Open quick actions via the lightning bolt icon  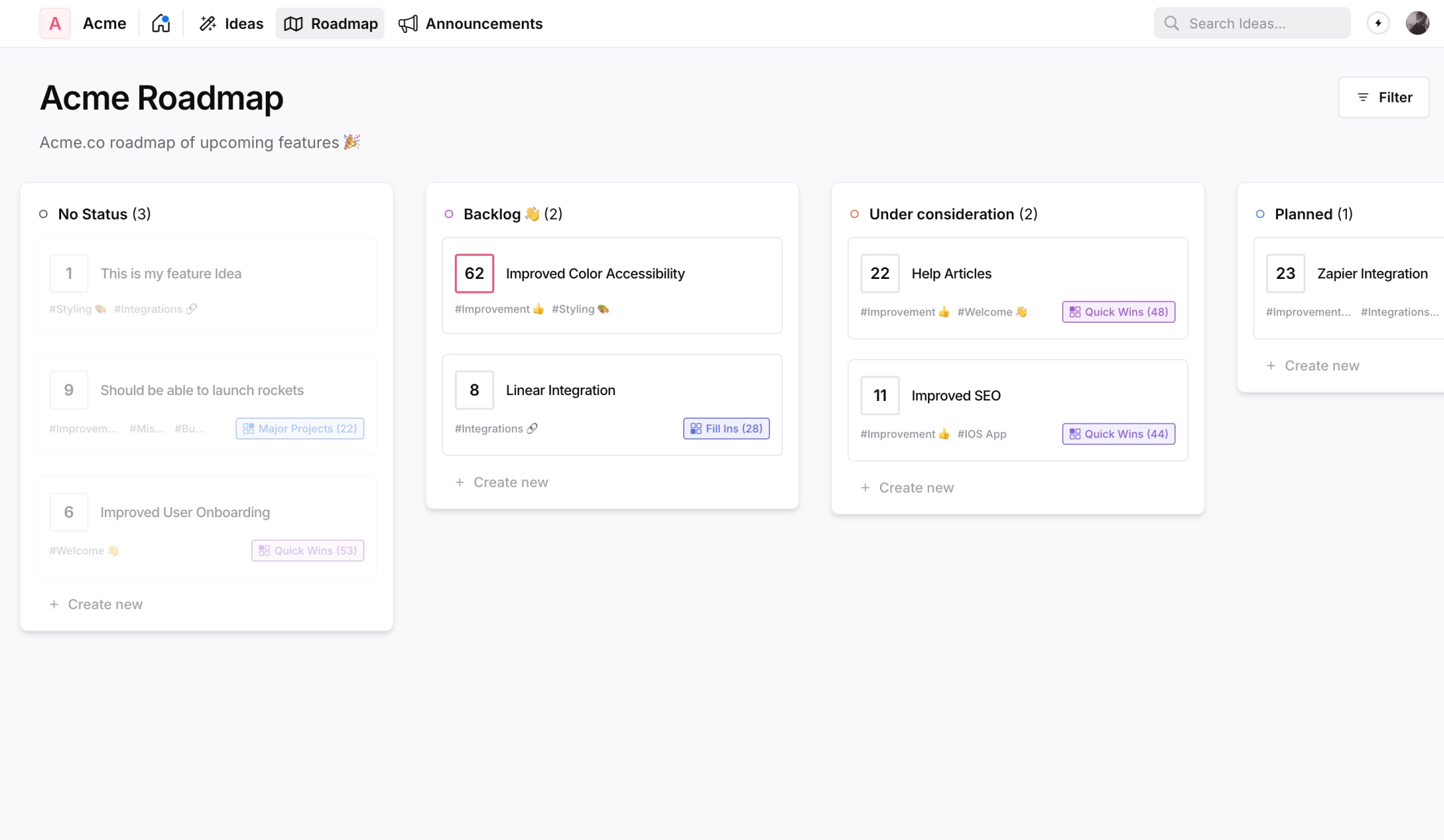point(1378,23)
